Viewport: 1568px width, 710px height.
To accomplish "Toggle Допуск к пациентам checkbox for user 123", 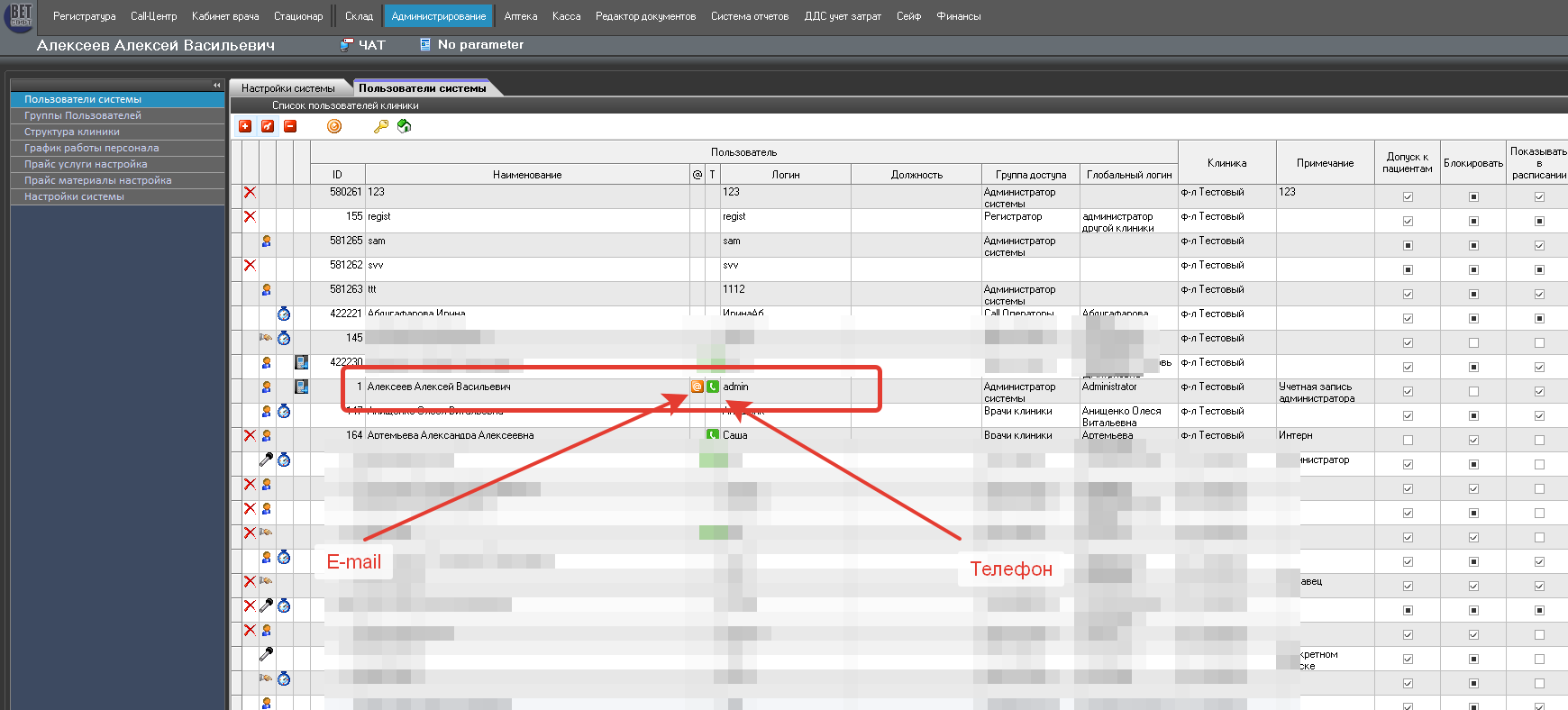I will click(1408, 196).
